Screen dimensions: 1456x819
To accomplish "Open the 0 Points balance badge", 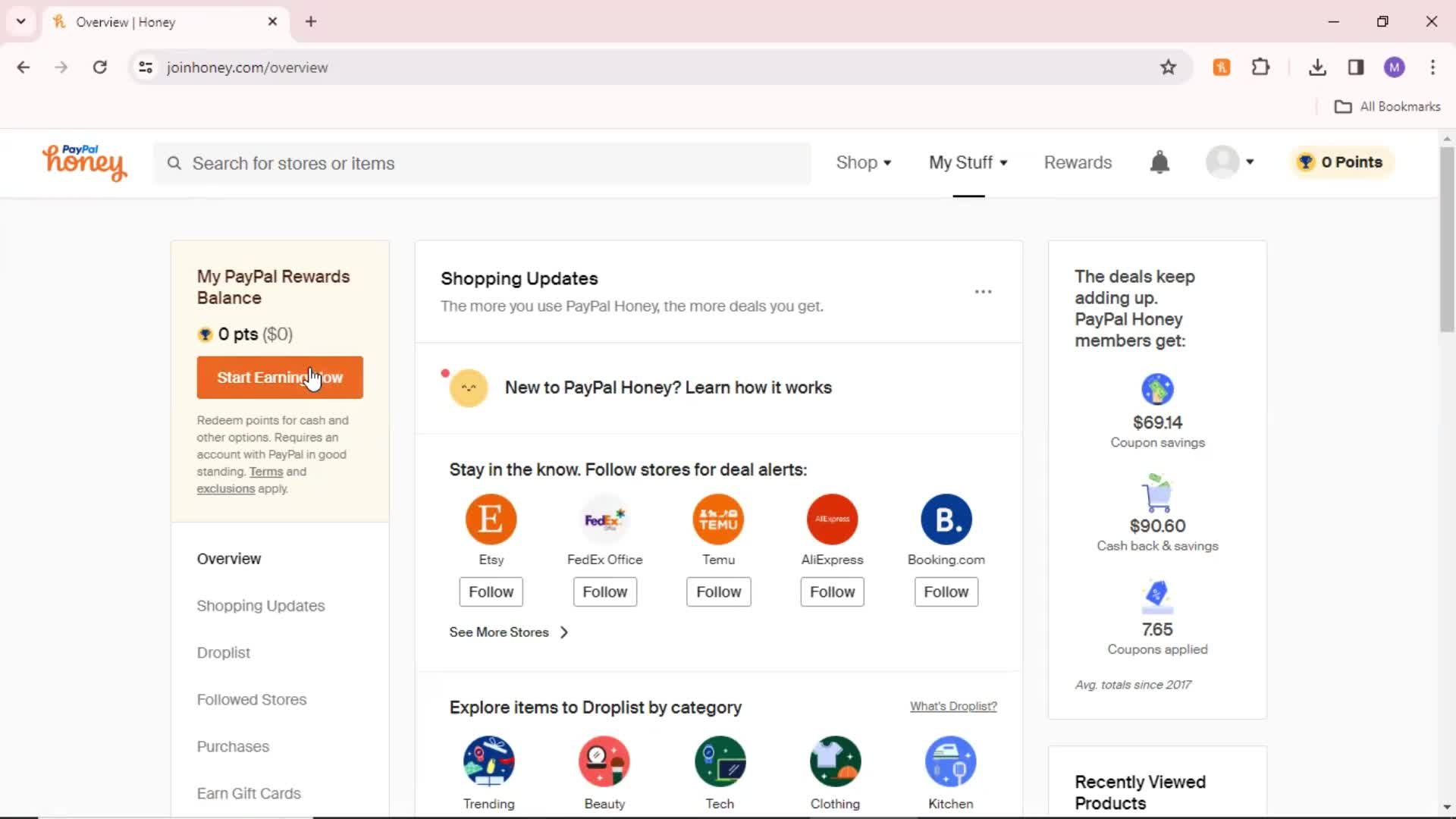I will pos(1341,162).
